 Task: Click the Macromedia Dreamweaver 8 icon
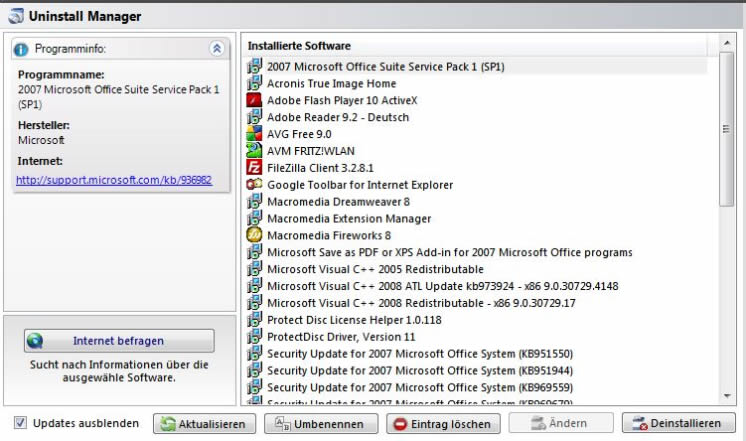coord(255,201)
